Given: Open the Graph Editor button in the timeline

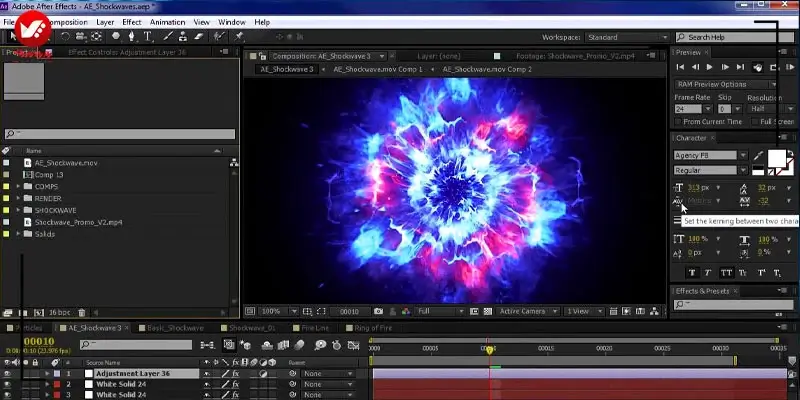Looking at the screenshot, I should click(354, 345).
